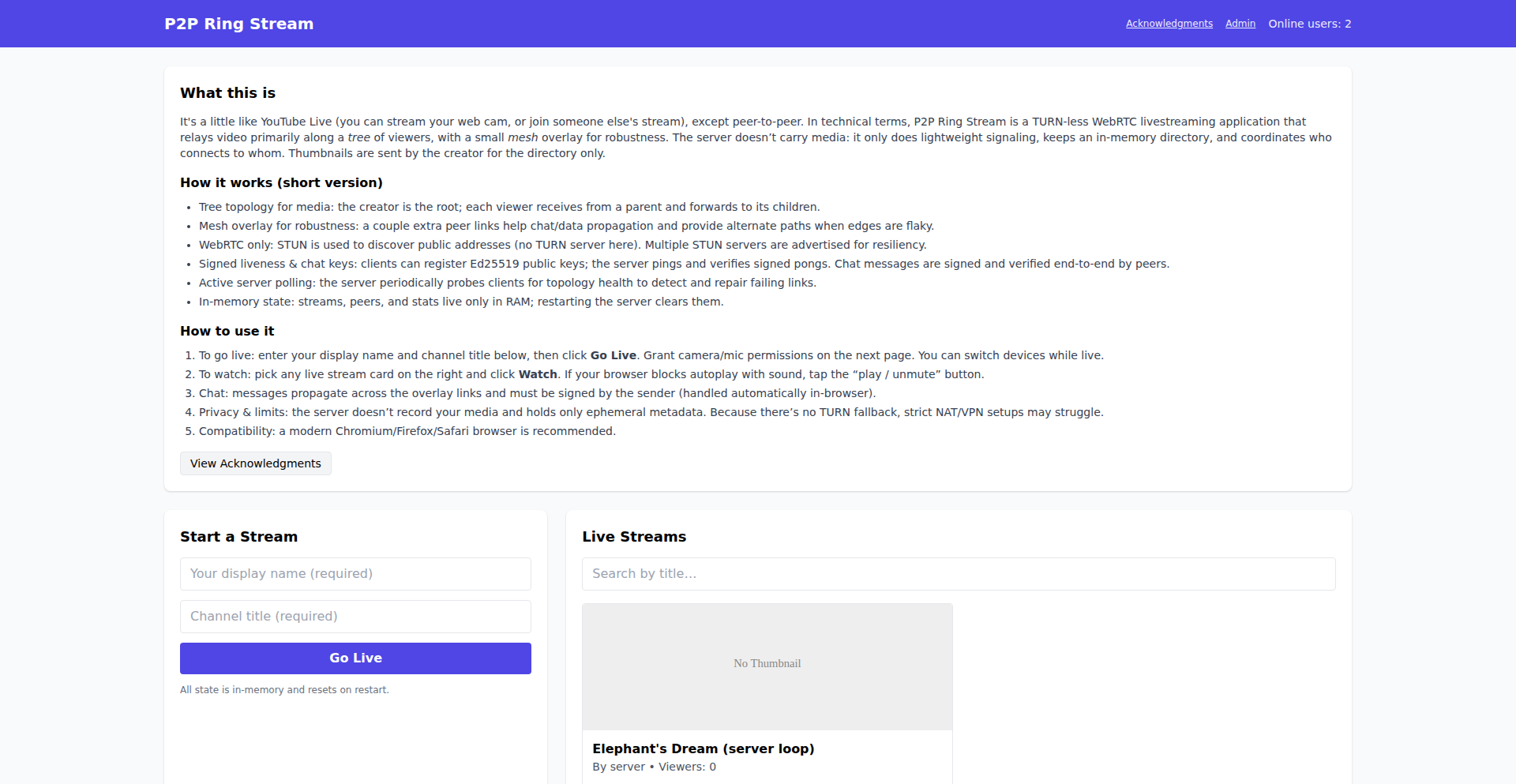The image size is (1516, 784).
Task: Click the Viewers count under the stream
Action: pos(685,766)
